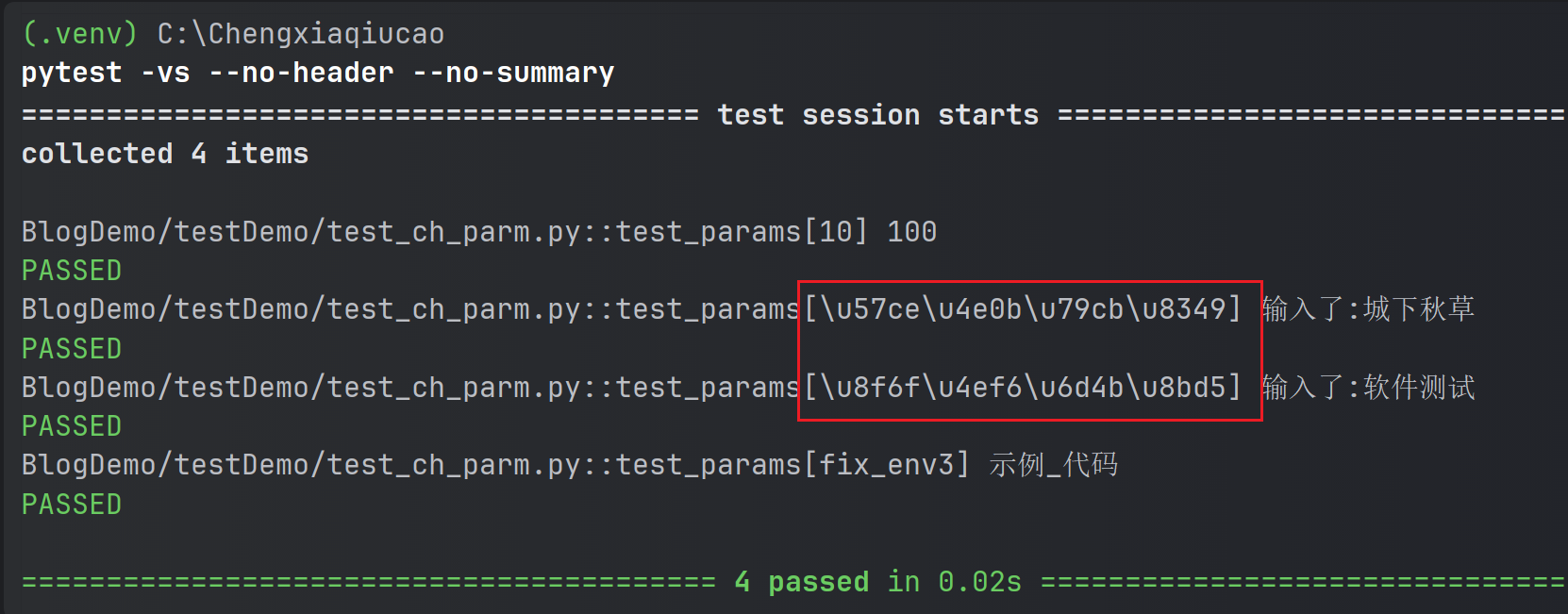This screenshot has width=1568, height=614.
Task: Open the test_params[fix_env3] test path link
Action: coord(495,465)
